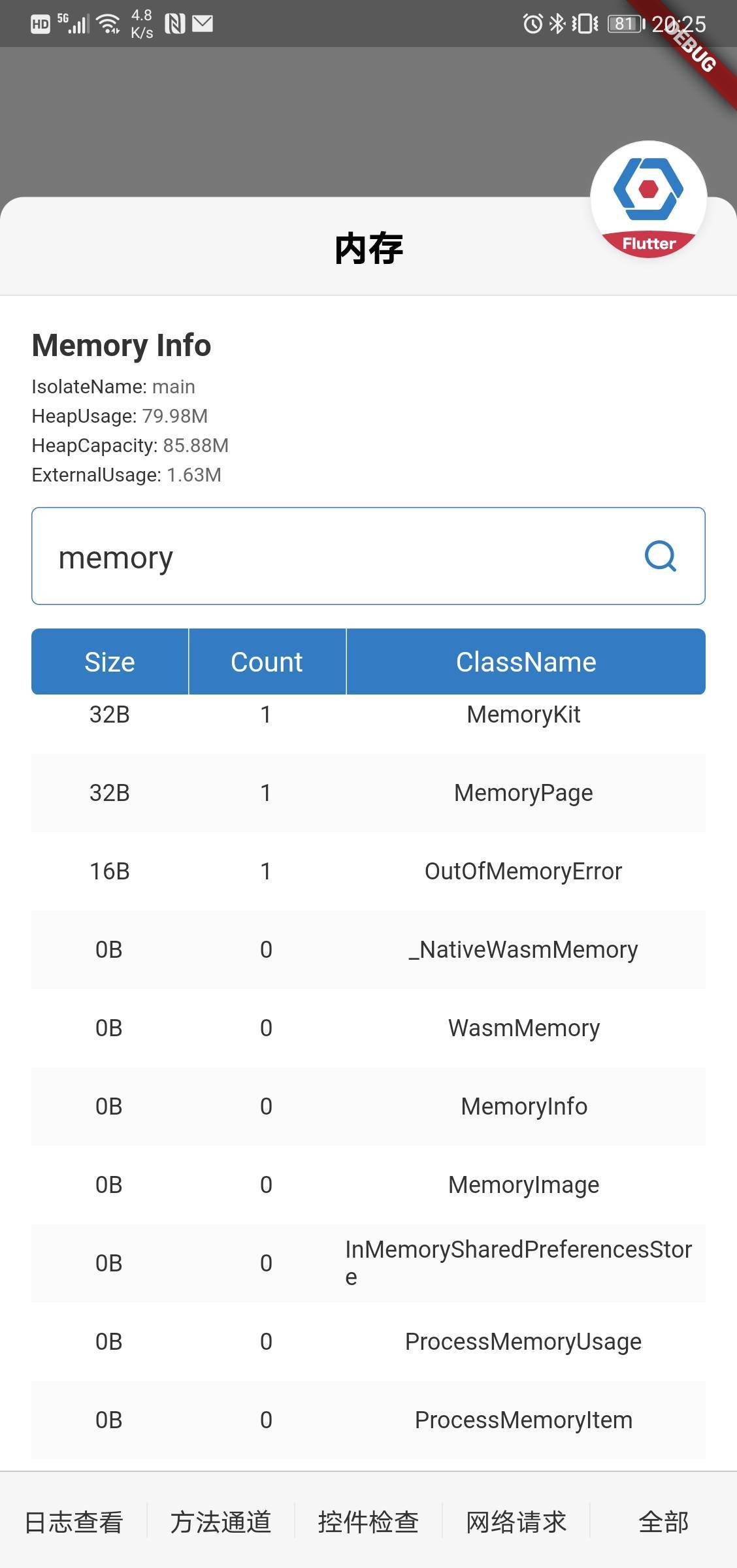This screenshot has width=737, height=1568.
Task: Click the ClassName column header
Action: 526,662
